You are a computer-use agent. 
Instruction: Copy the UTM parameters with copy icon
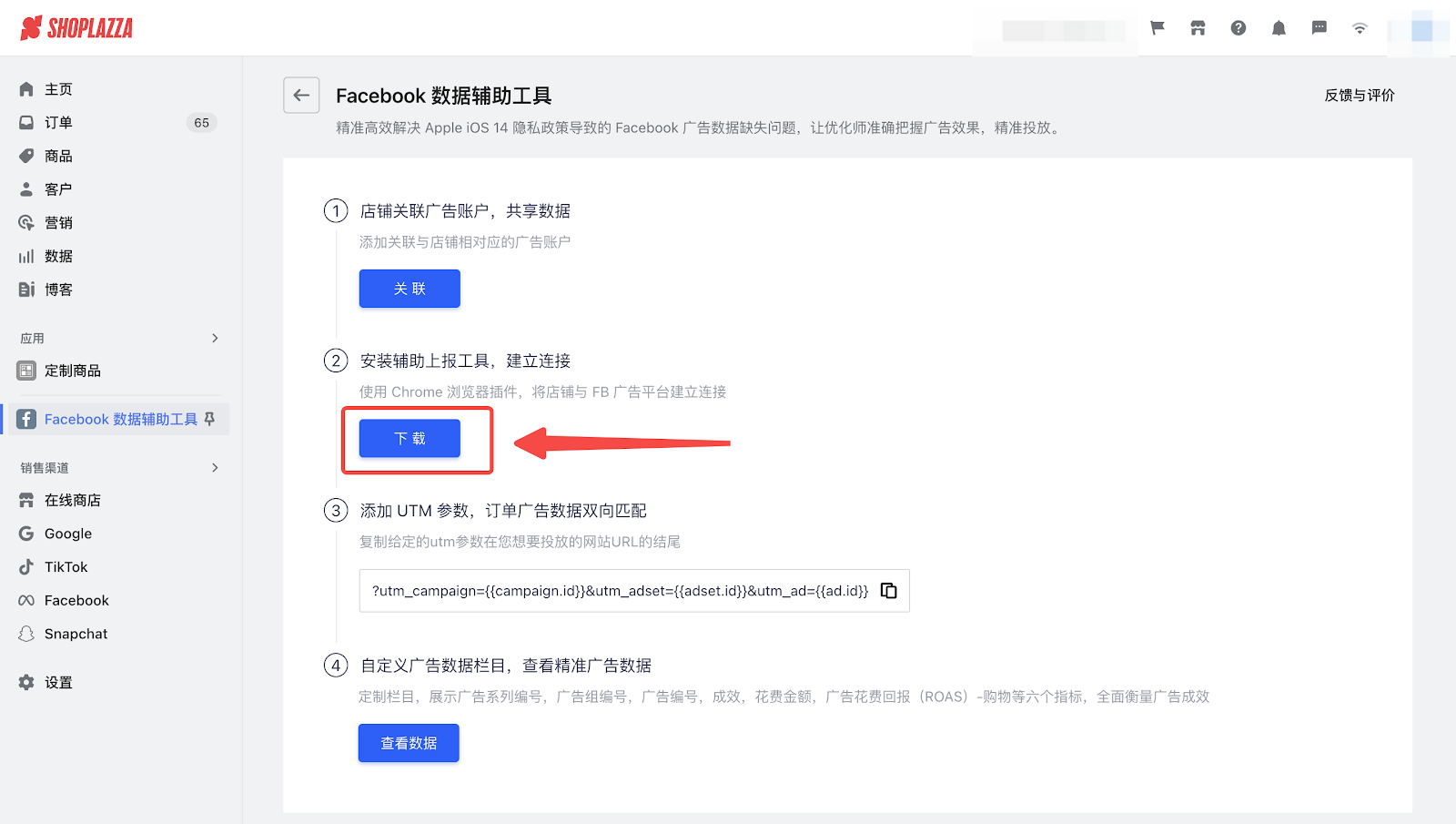point(889,591)
